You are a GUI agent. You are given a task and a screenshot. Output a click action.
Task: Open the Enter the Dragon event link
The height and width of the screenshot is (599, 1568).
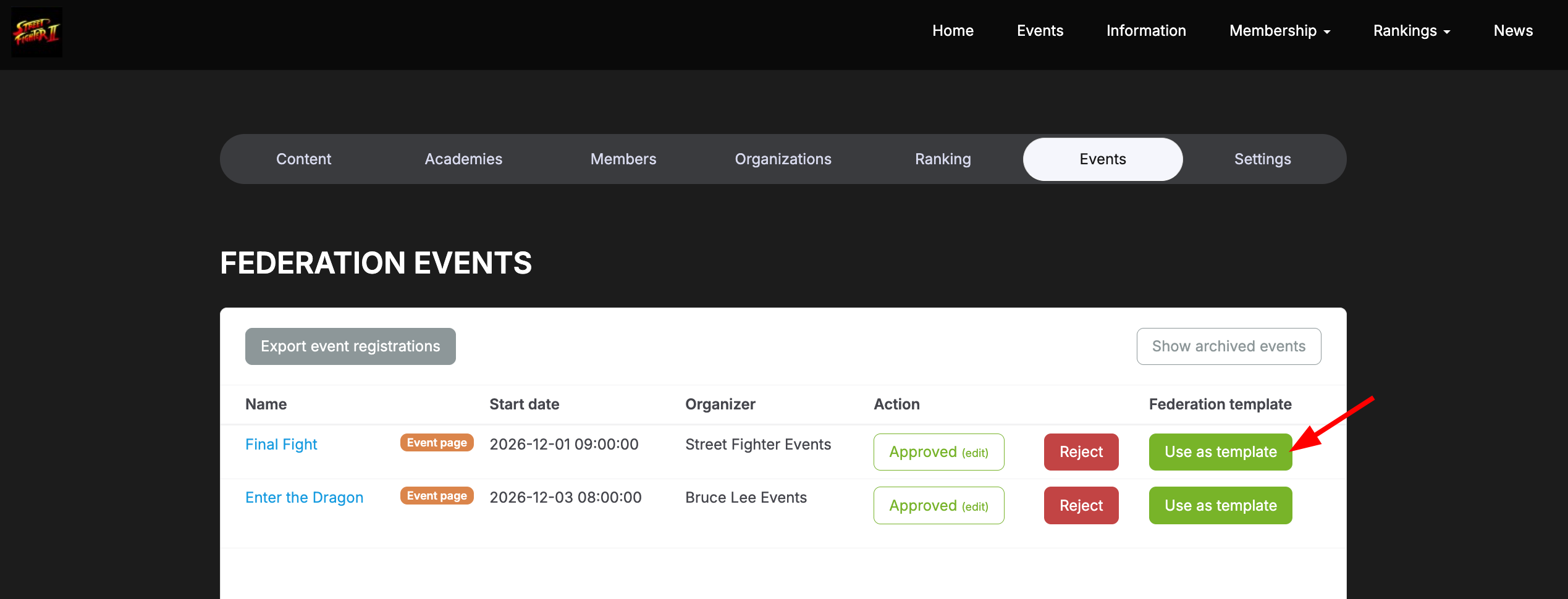click(x=304, y=498)
